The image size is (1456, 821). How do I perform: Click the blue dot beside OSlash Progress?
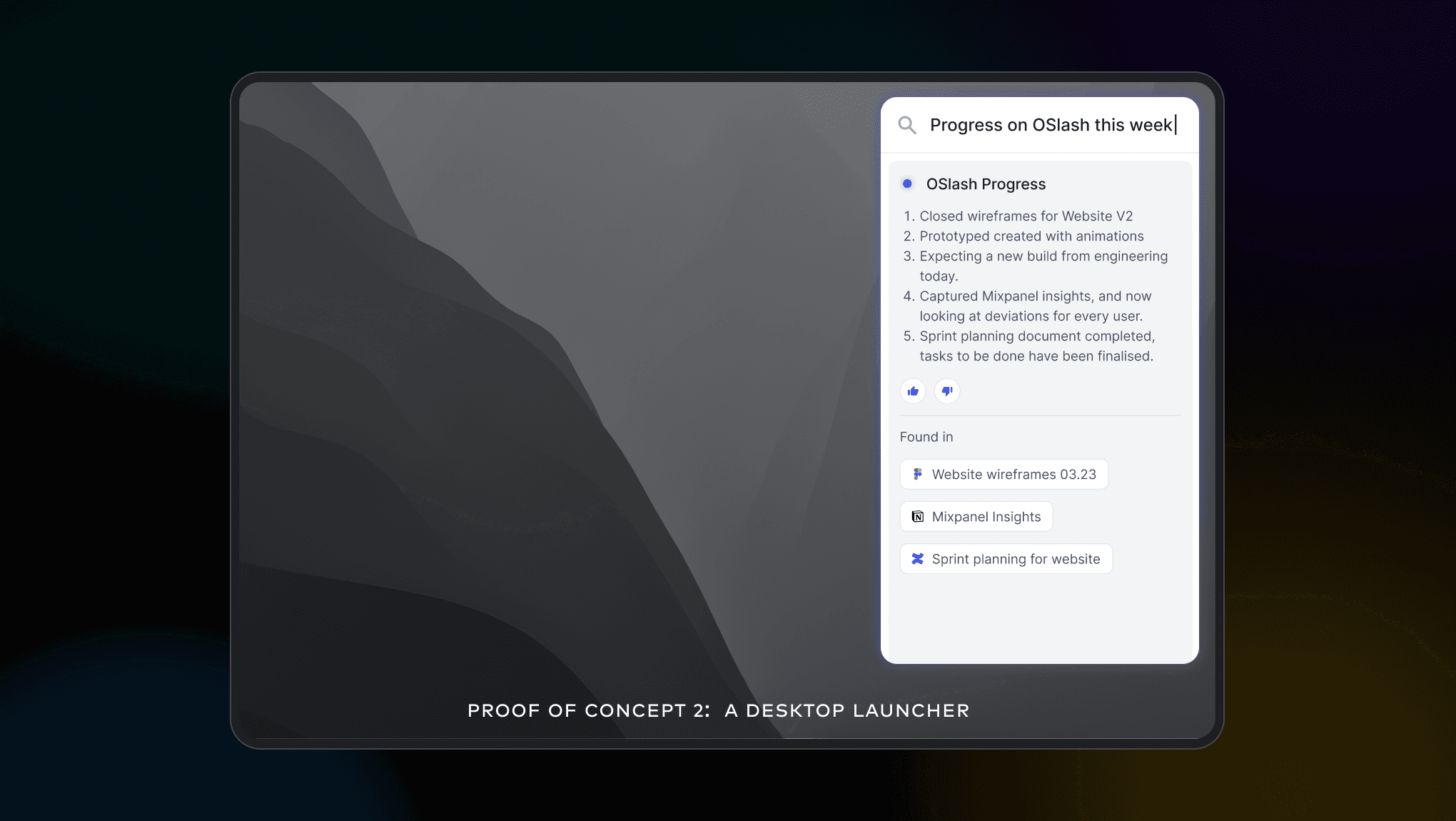[x=907, y=183]
